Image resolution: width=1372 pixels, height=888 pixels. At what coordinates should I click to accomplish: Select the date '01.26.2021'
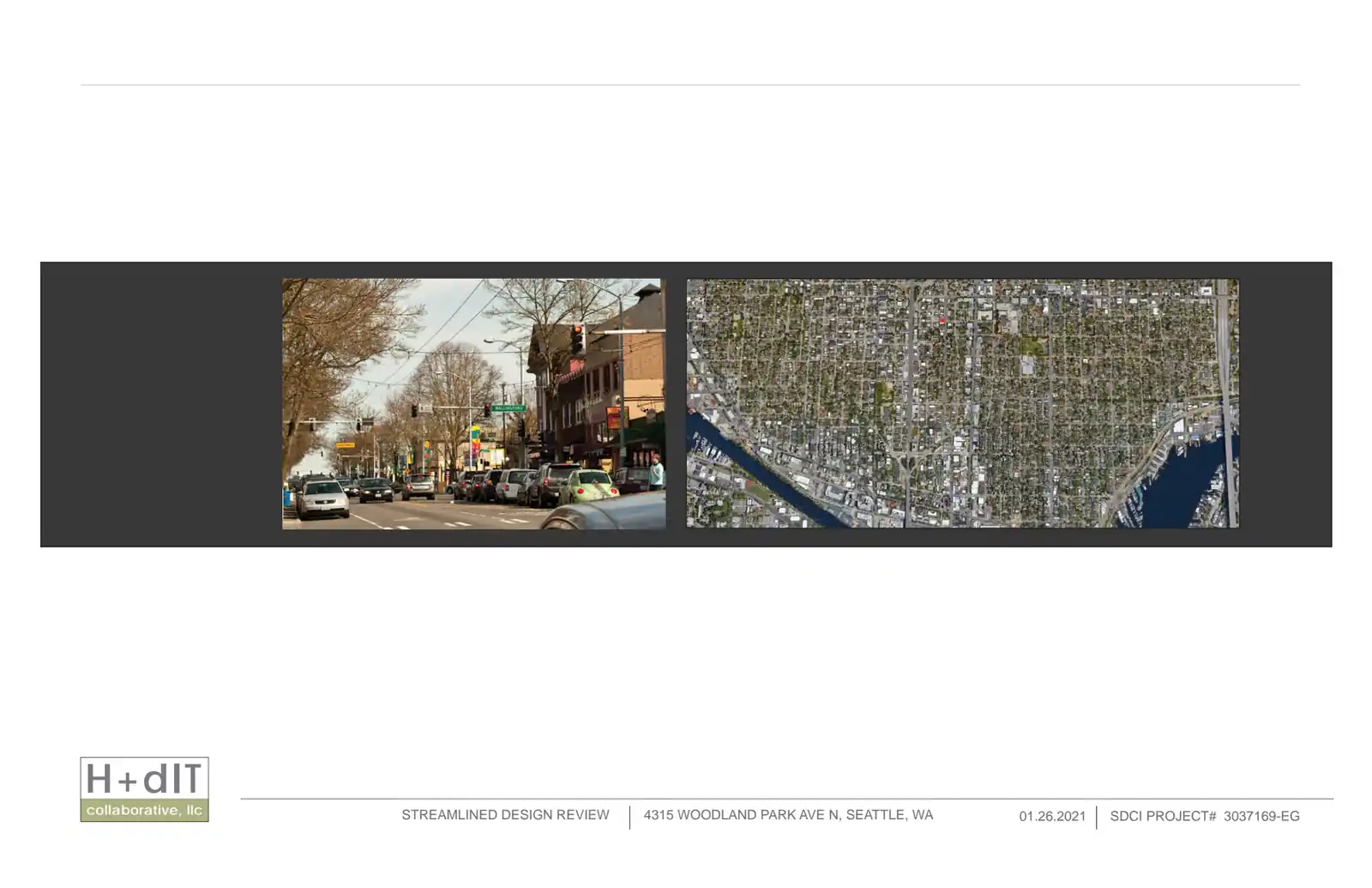(x=1052, y=817)
